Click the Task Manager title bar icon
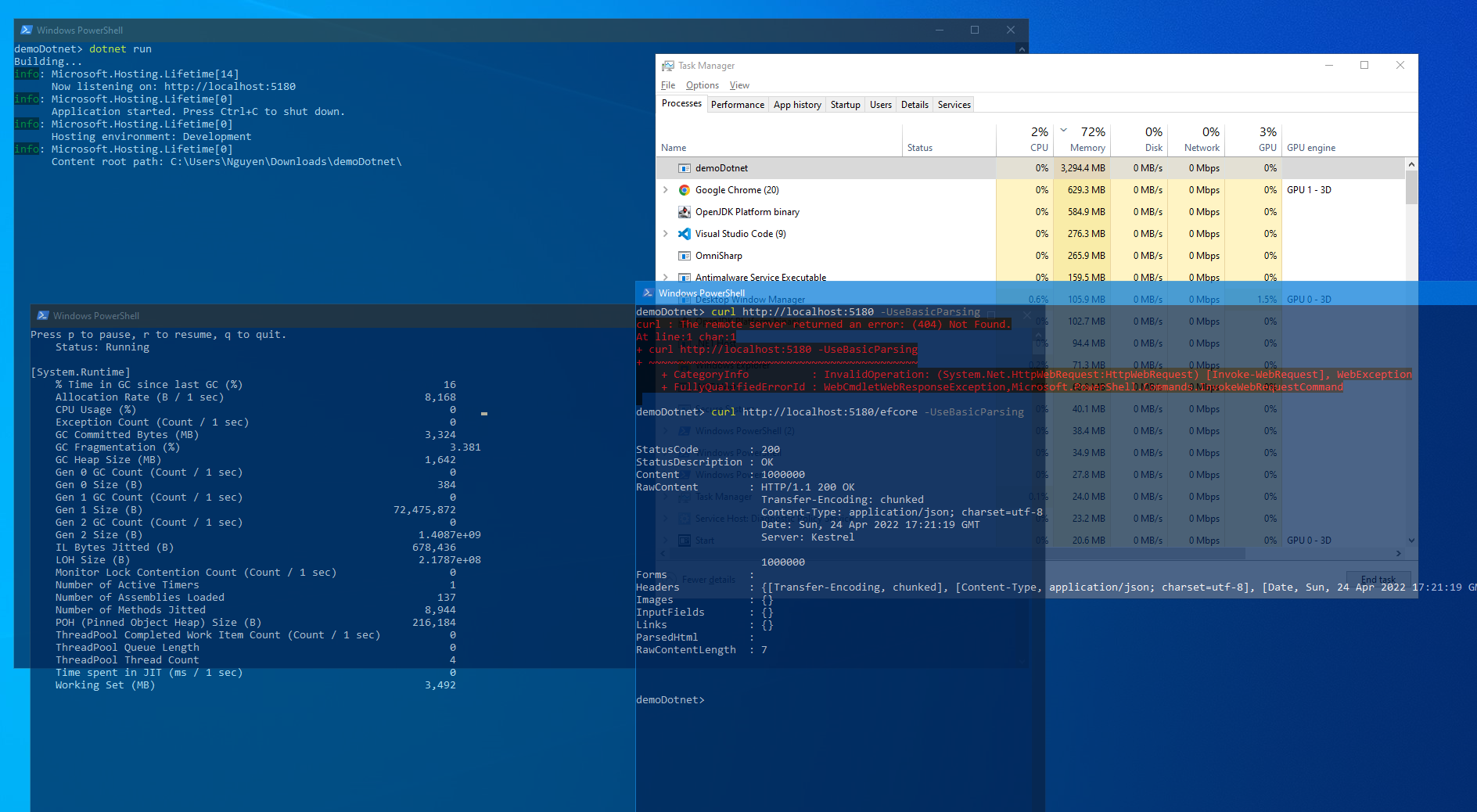Image resolution: width=1477 pixels, height=812 pixels. pyautogui.click(x=667, y=65)
